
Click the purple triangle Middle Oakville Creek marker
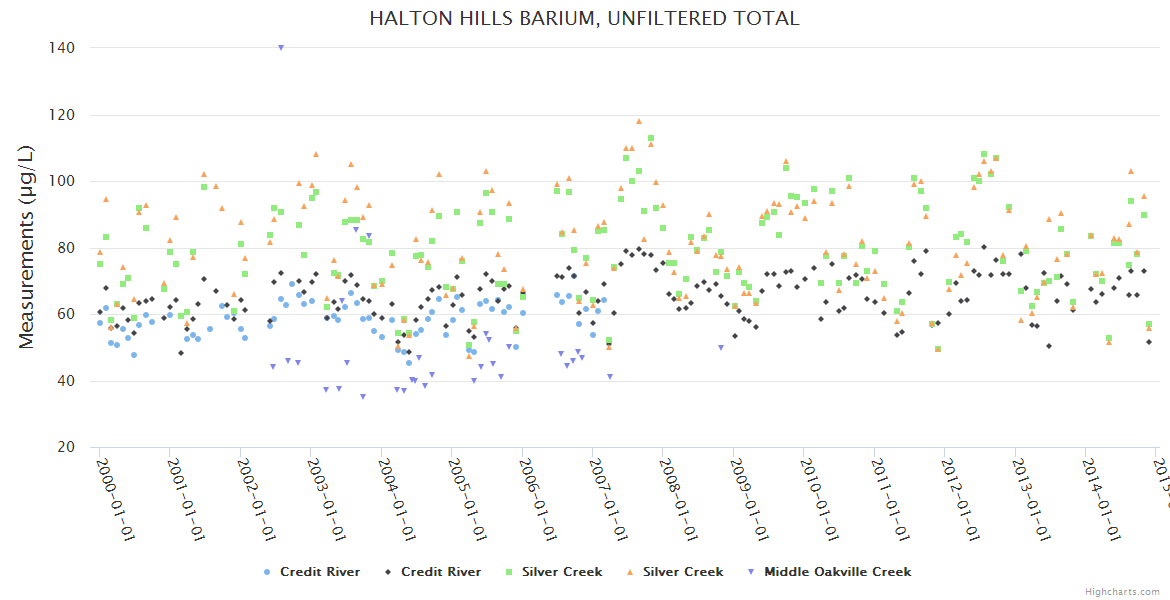click(x=750, y=572)
